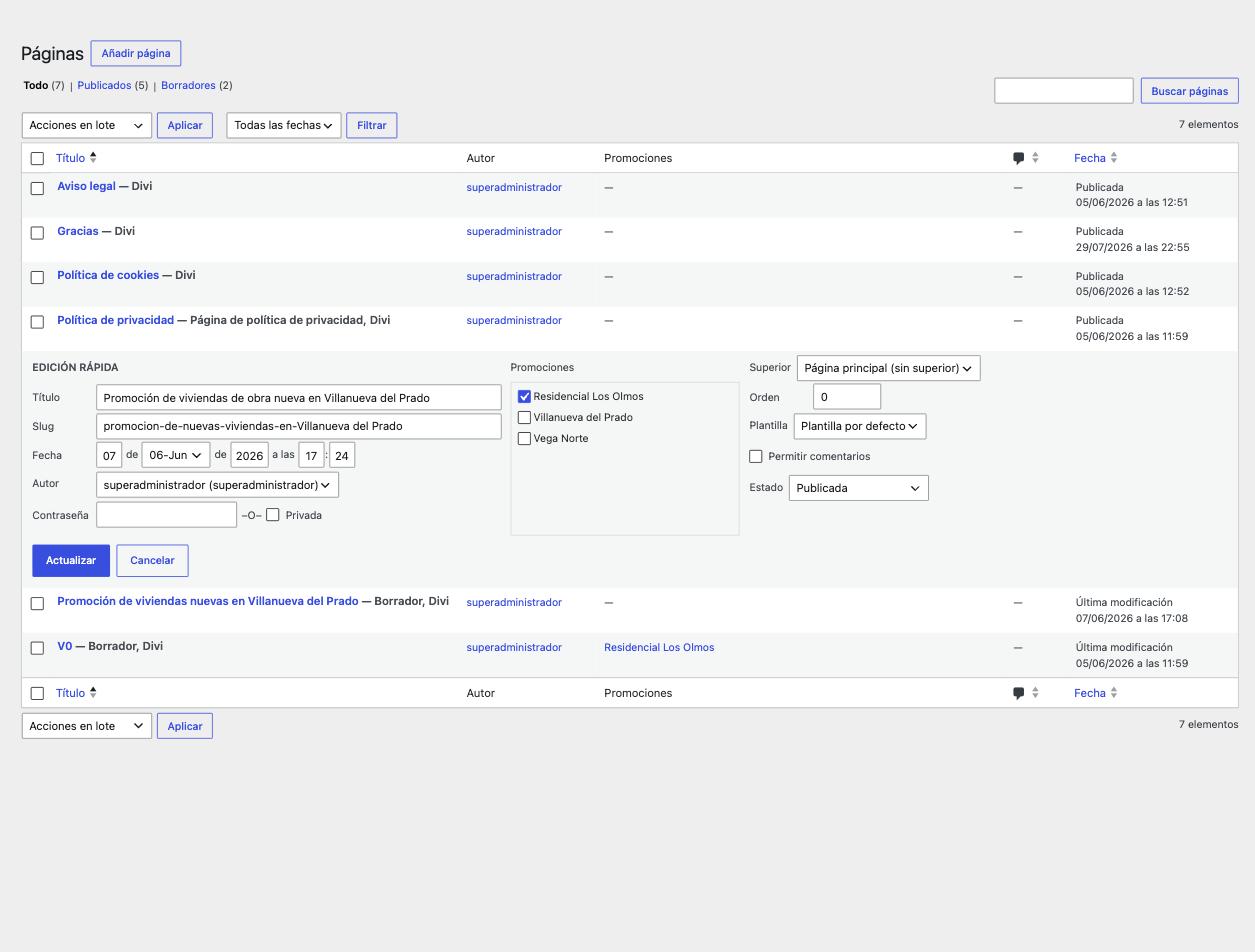Open the bottom Acciones en lote dropdown

click(87, 726)
